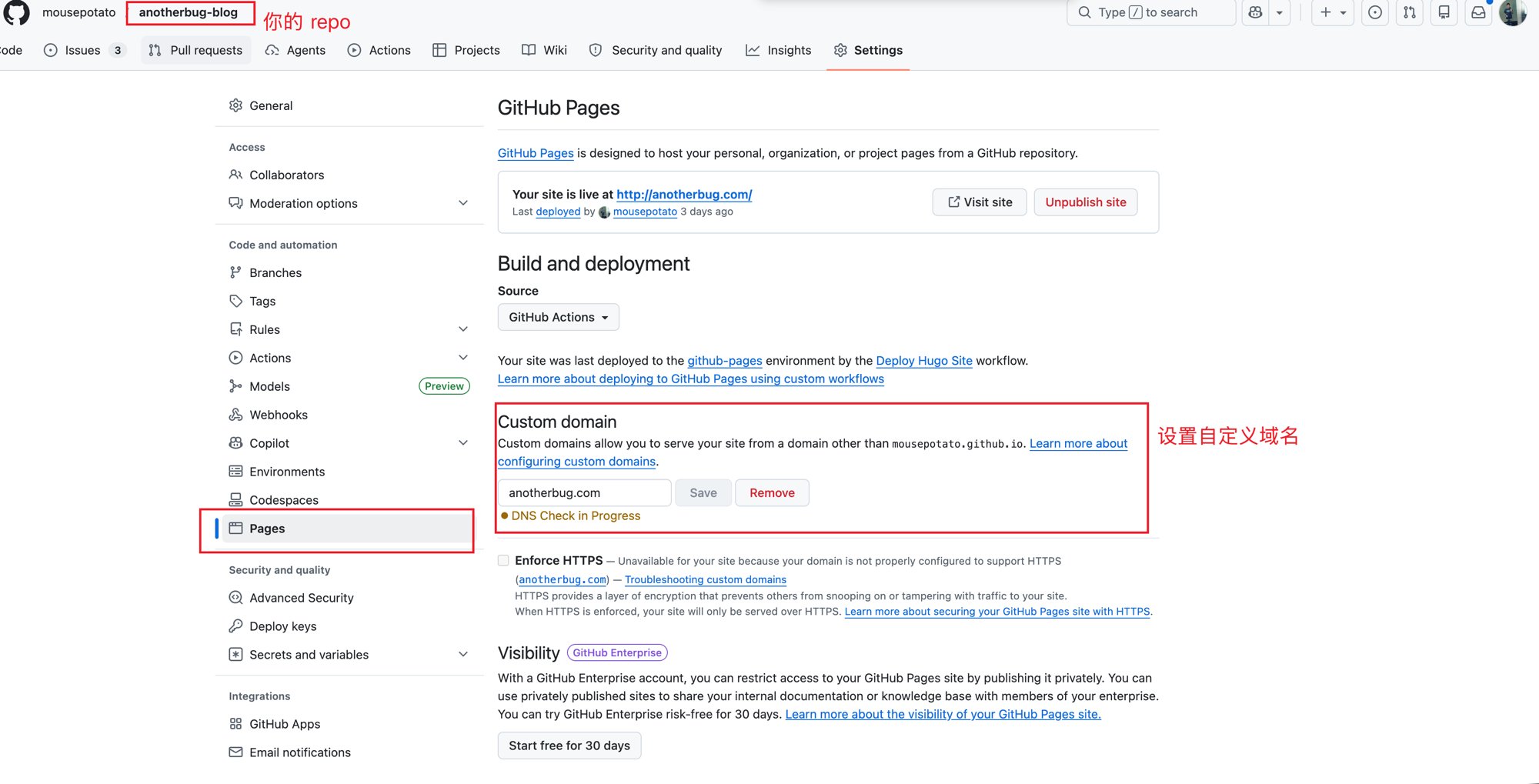Image resolution: width=1539 pixels, height=784 pixels.
Task: Switch to the Projects tab
Action: [x=466, y=50]
